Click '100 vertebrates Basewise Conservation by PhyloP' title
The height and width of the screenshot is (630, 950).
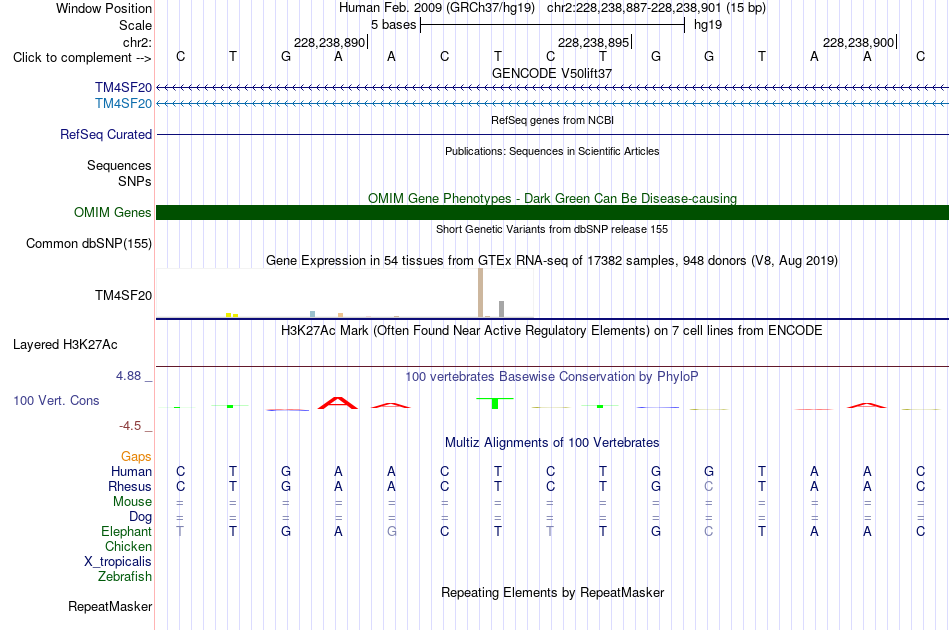(552, 377)
